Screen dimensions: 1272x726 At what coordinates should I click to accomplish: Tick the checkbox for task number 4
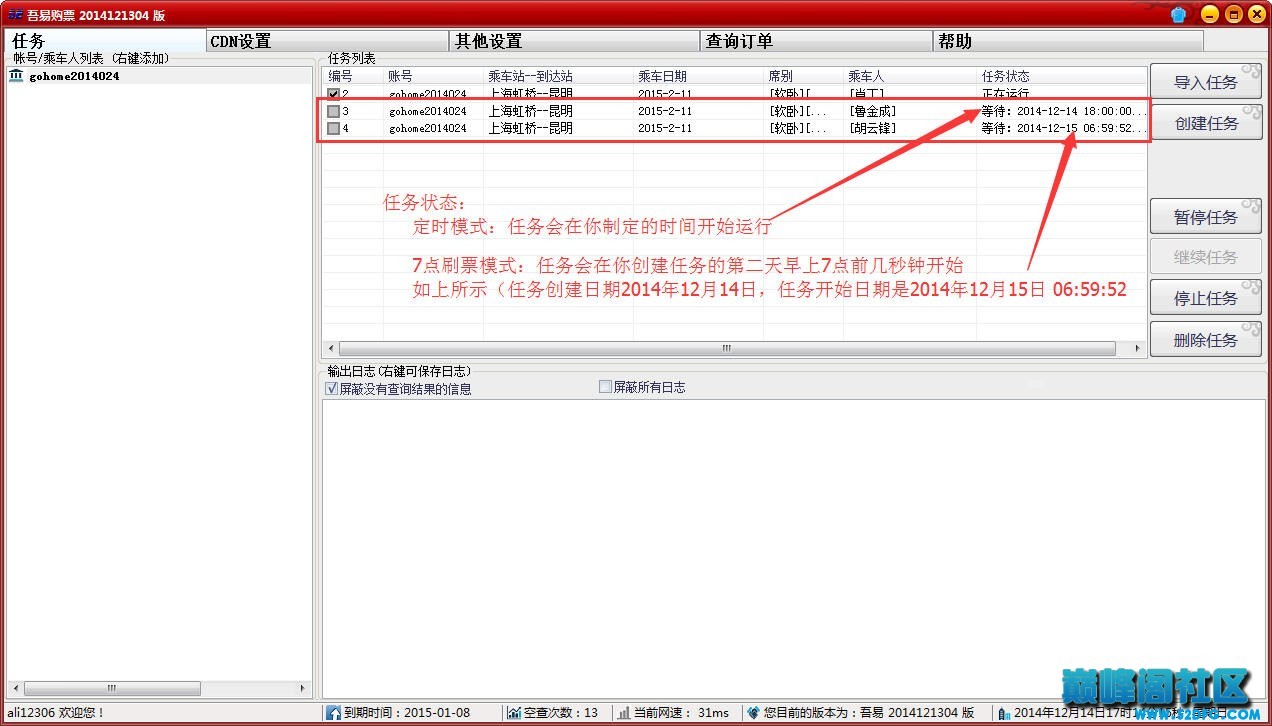(334, 128)
